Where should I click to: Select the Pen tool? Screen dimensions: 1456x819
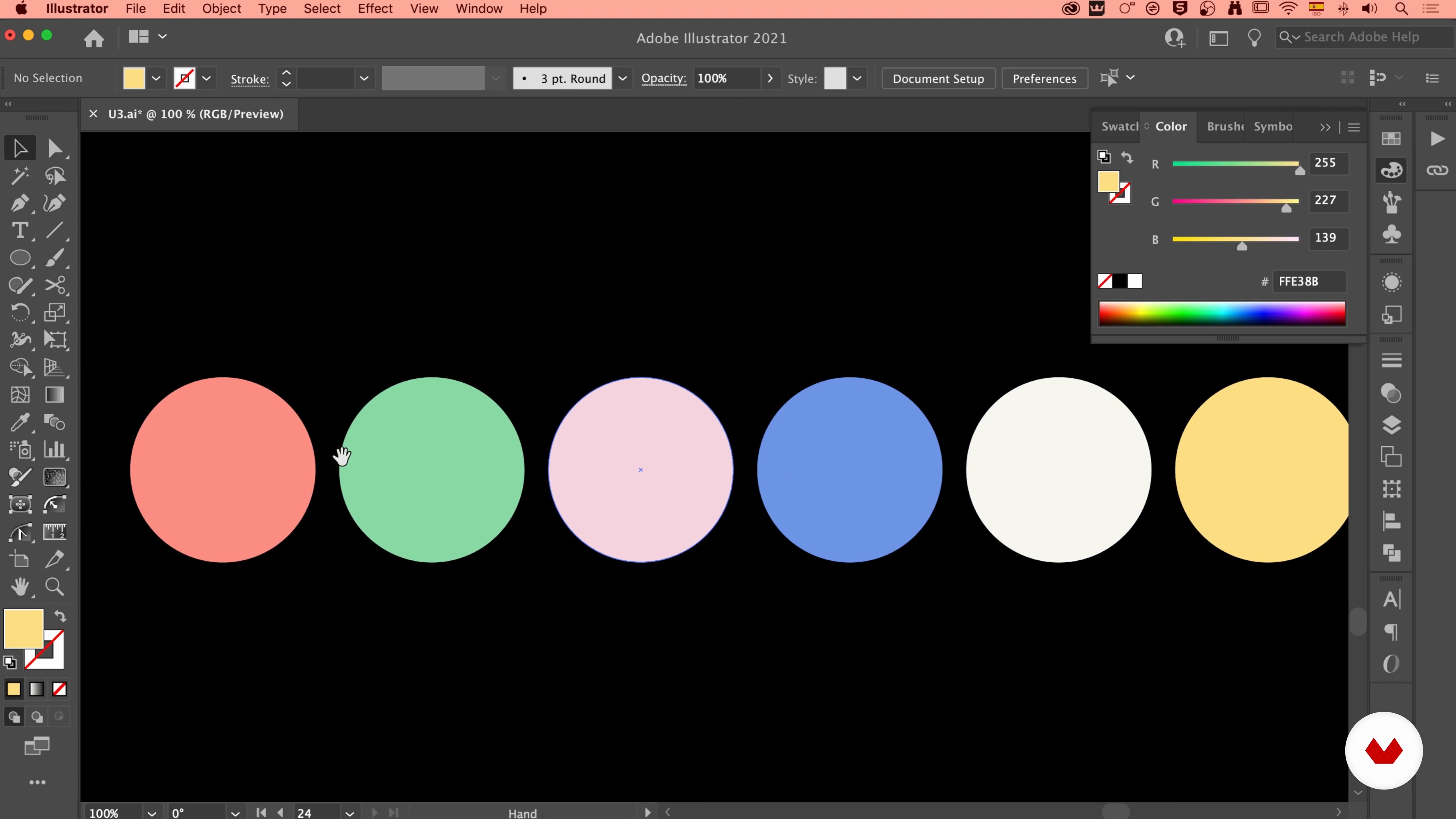[20, 203]
